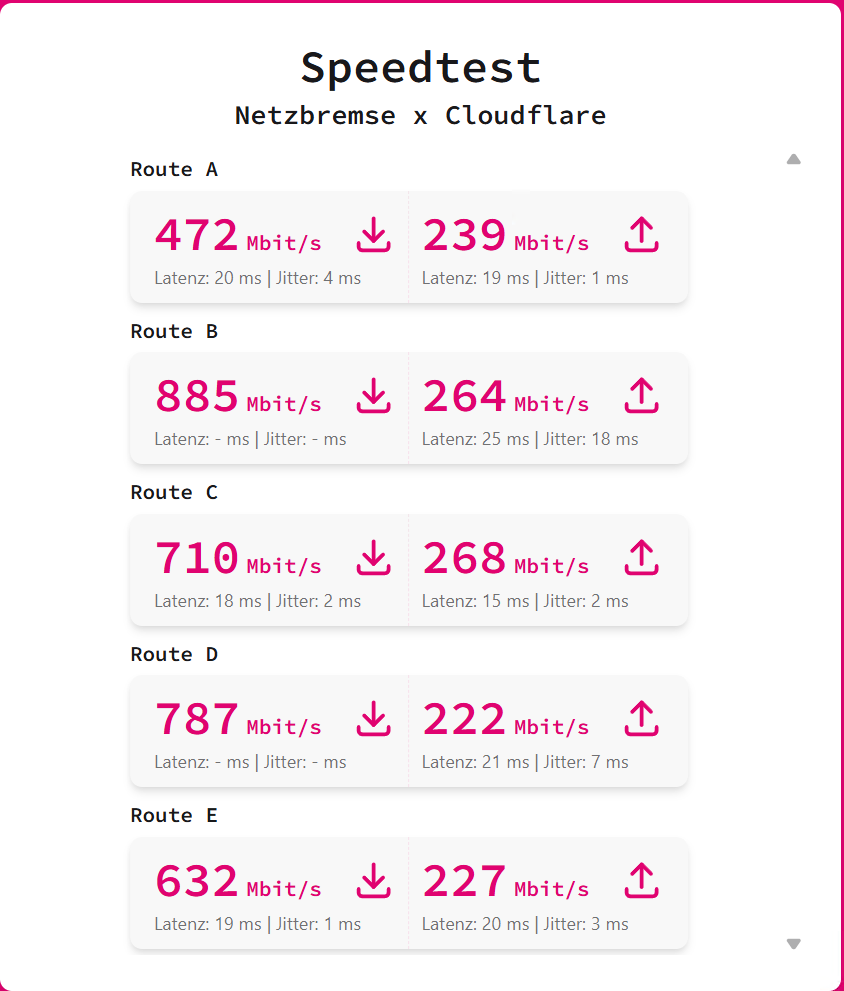This screenshot has height=991, width=844.
Task: Click the Route C label
Action: coord(174,492)
